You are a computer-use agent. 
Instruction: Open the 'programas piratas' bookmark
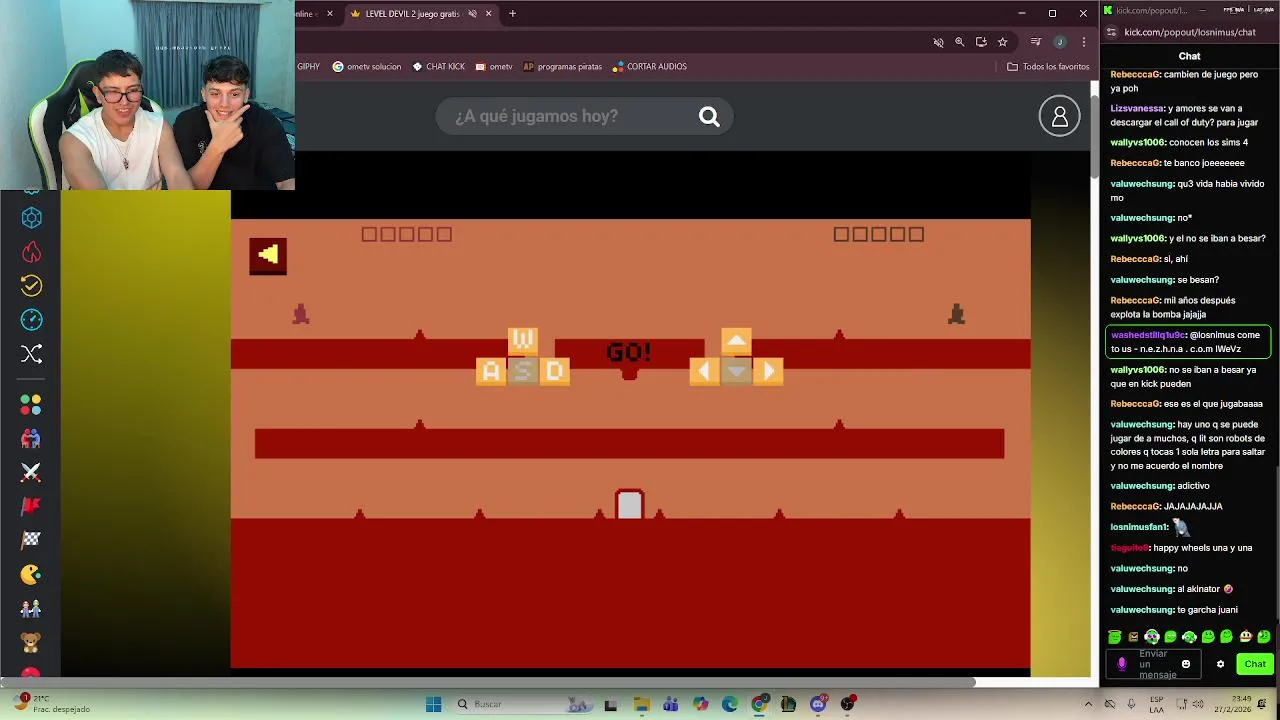(x=562, y=67)
